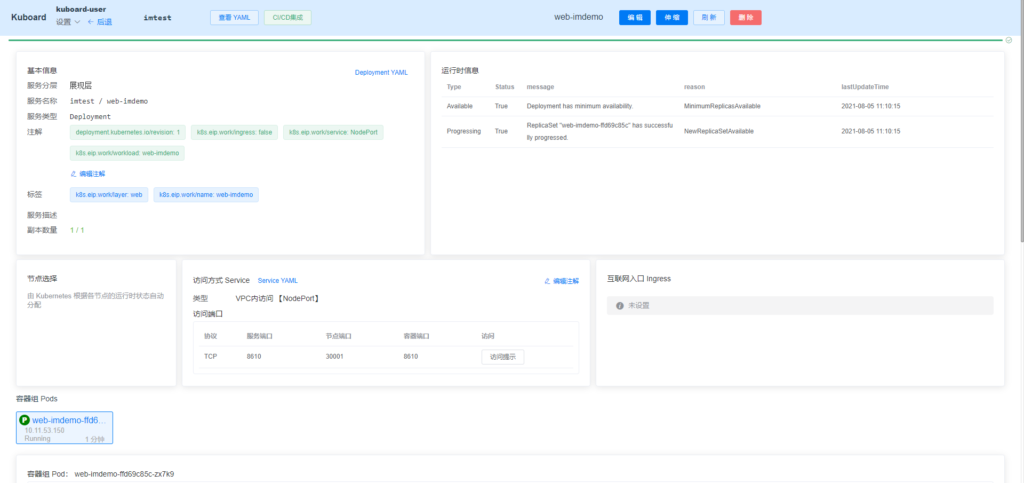Select the web-imdemo pod card

pos(65,428)
